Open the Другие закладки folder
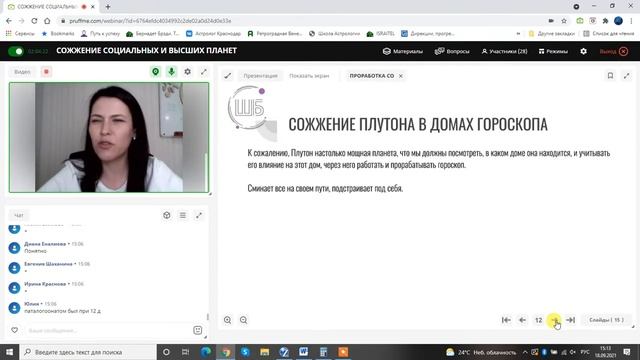The image size is (640, 360). (551, 33)
